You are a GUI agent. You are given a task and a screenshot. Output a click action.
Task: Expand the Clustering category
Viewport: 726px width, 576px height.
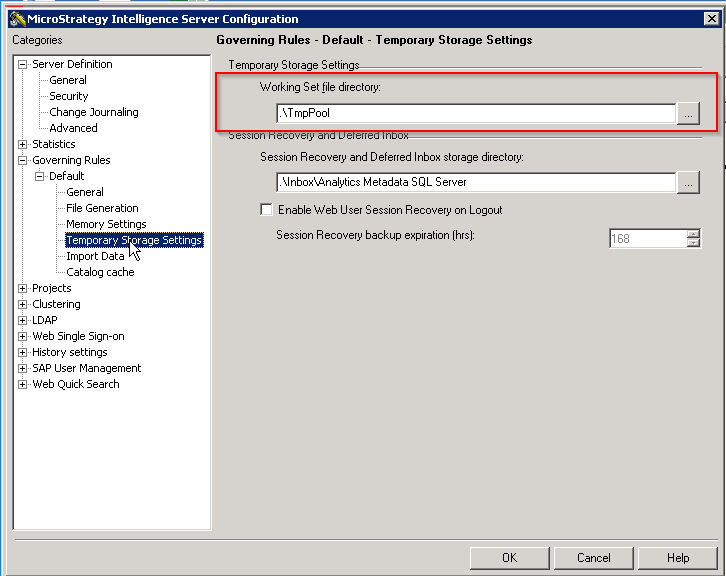23,304
